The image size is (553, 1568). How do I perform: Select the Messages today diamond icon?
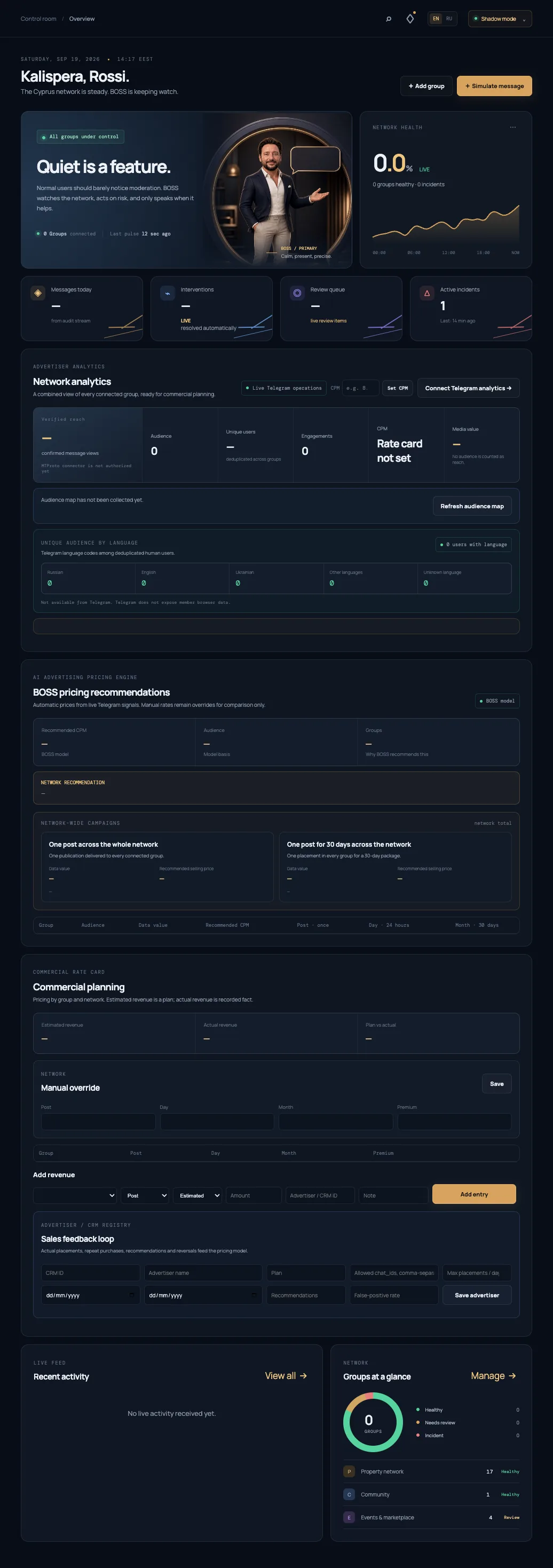[38, 293]
